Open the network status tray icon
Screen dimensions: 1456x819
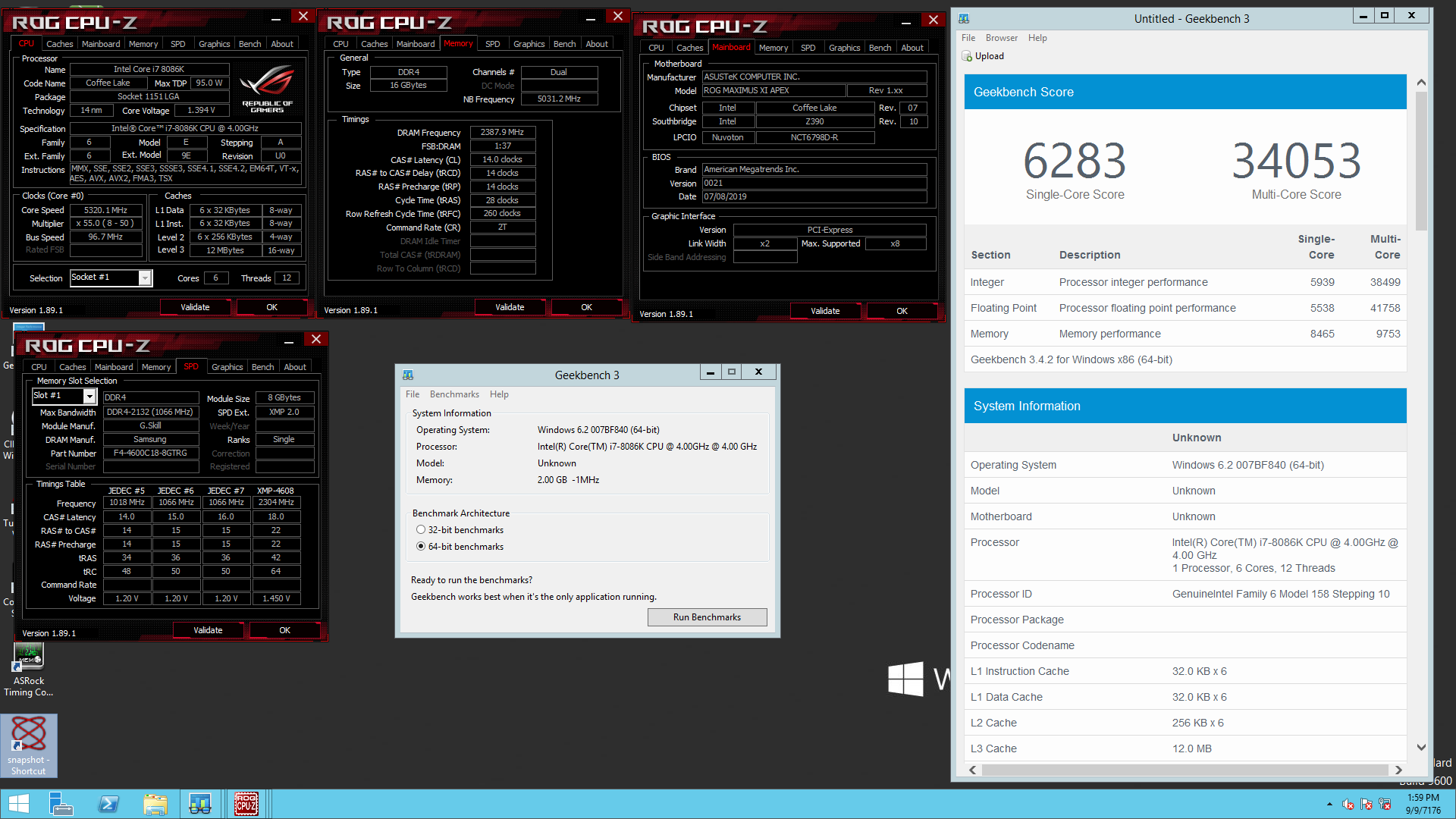point(1385,804)
